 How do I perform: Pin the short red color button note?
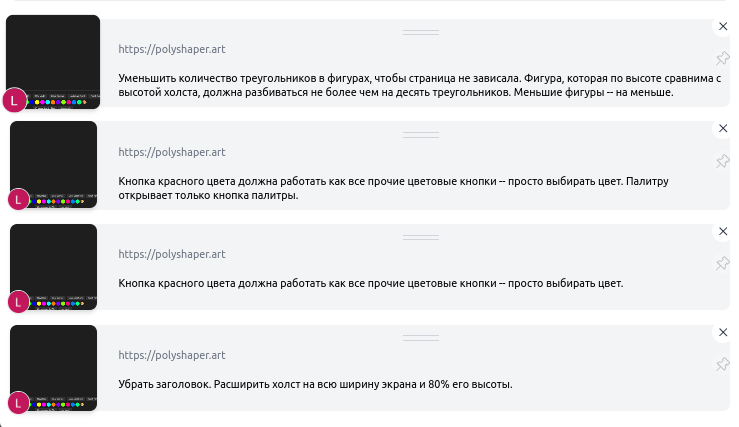click(722, 263)
